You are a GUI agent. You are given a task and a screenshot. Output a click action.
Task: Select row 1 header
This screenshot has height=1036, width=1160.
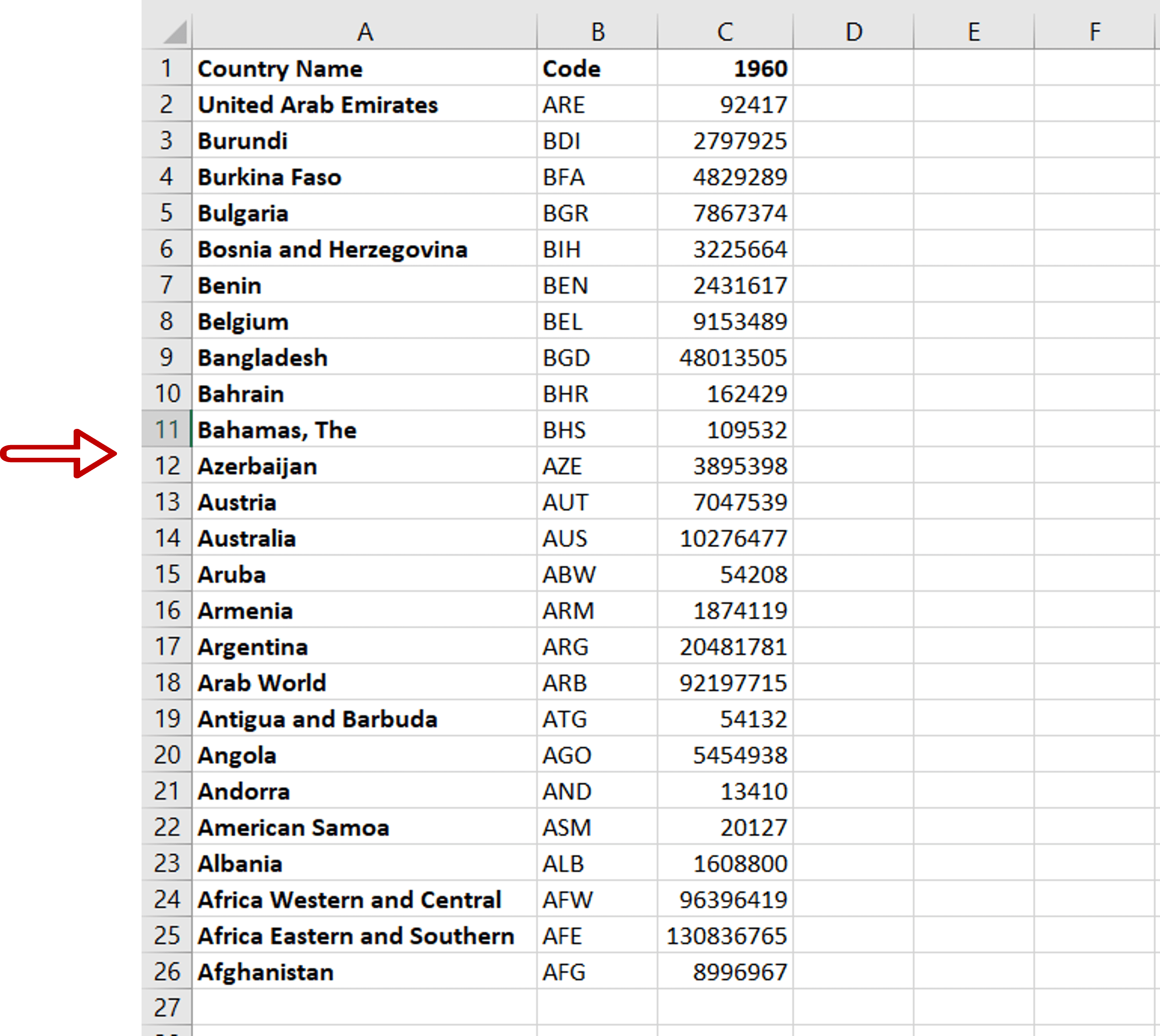tap(167, 68)
